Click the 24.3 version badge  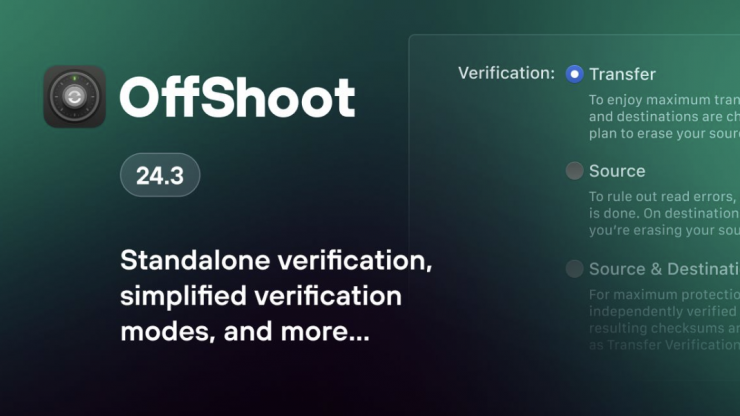point(160,176)
